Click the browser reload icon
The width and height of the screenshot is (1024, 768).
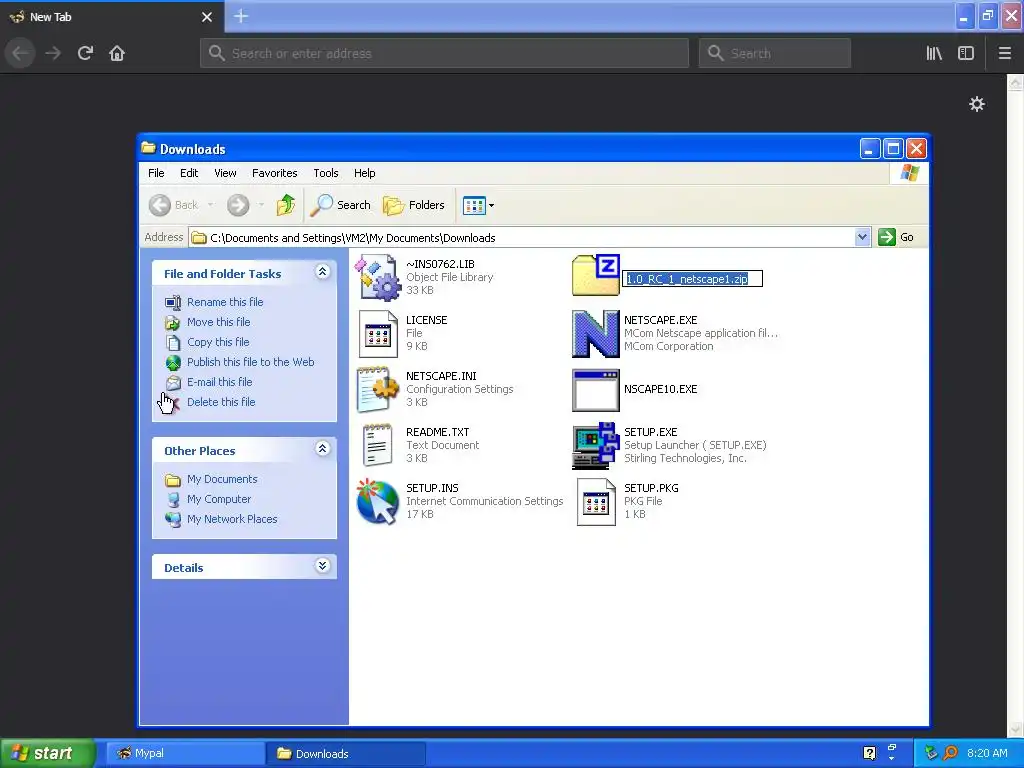click(85, 53)
